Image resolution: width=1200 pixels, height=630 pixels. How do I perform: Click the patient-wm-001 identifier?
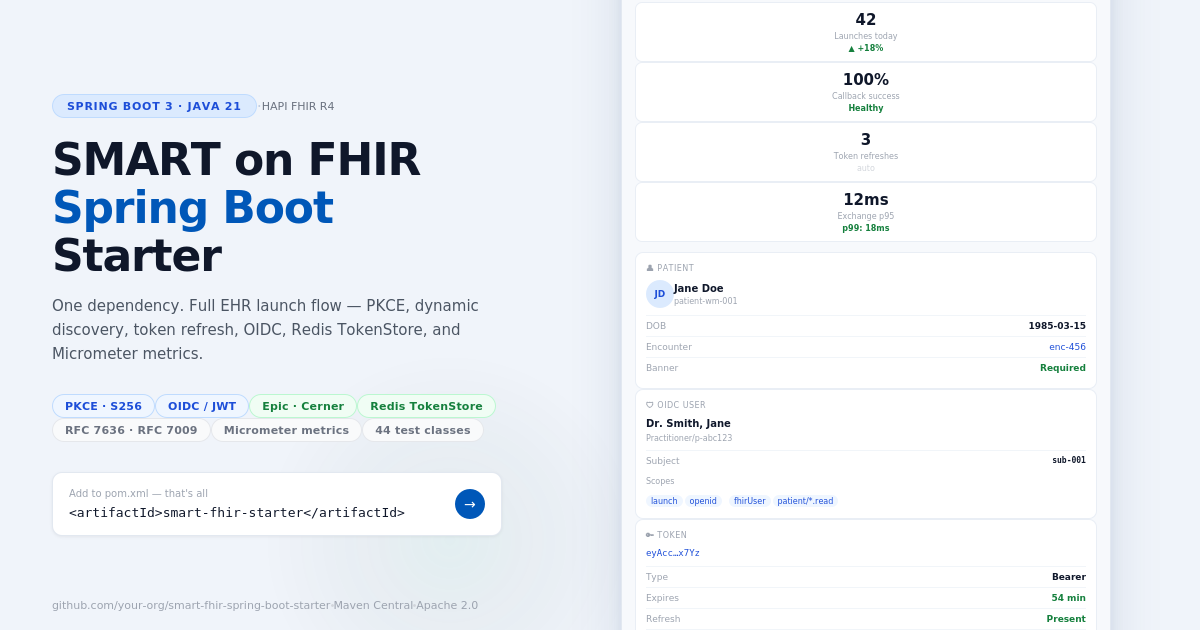pos(706,301)
